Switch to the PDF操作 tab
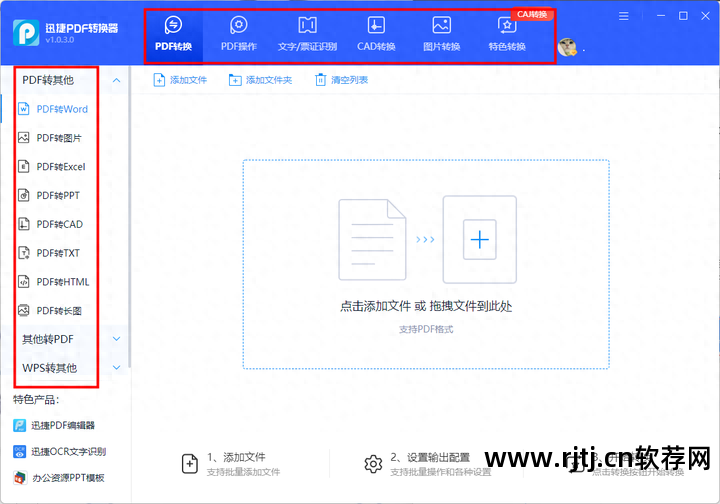This screenshot has width=720, height=504. [x=238, y=34]
